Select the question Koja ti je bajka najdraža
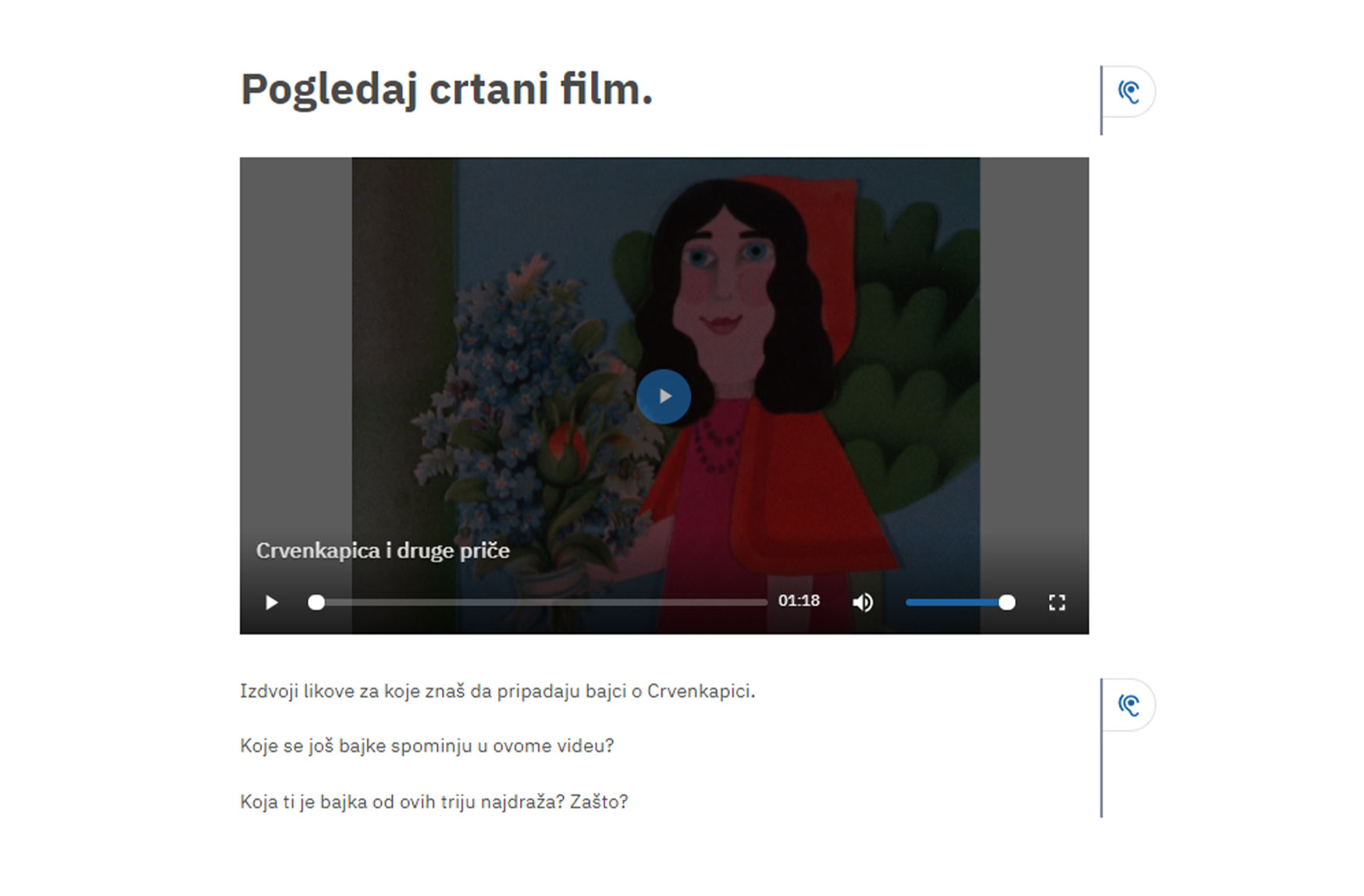The width and height of the screenshot is (1364, 896). [x=434, y=802]
